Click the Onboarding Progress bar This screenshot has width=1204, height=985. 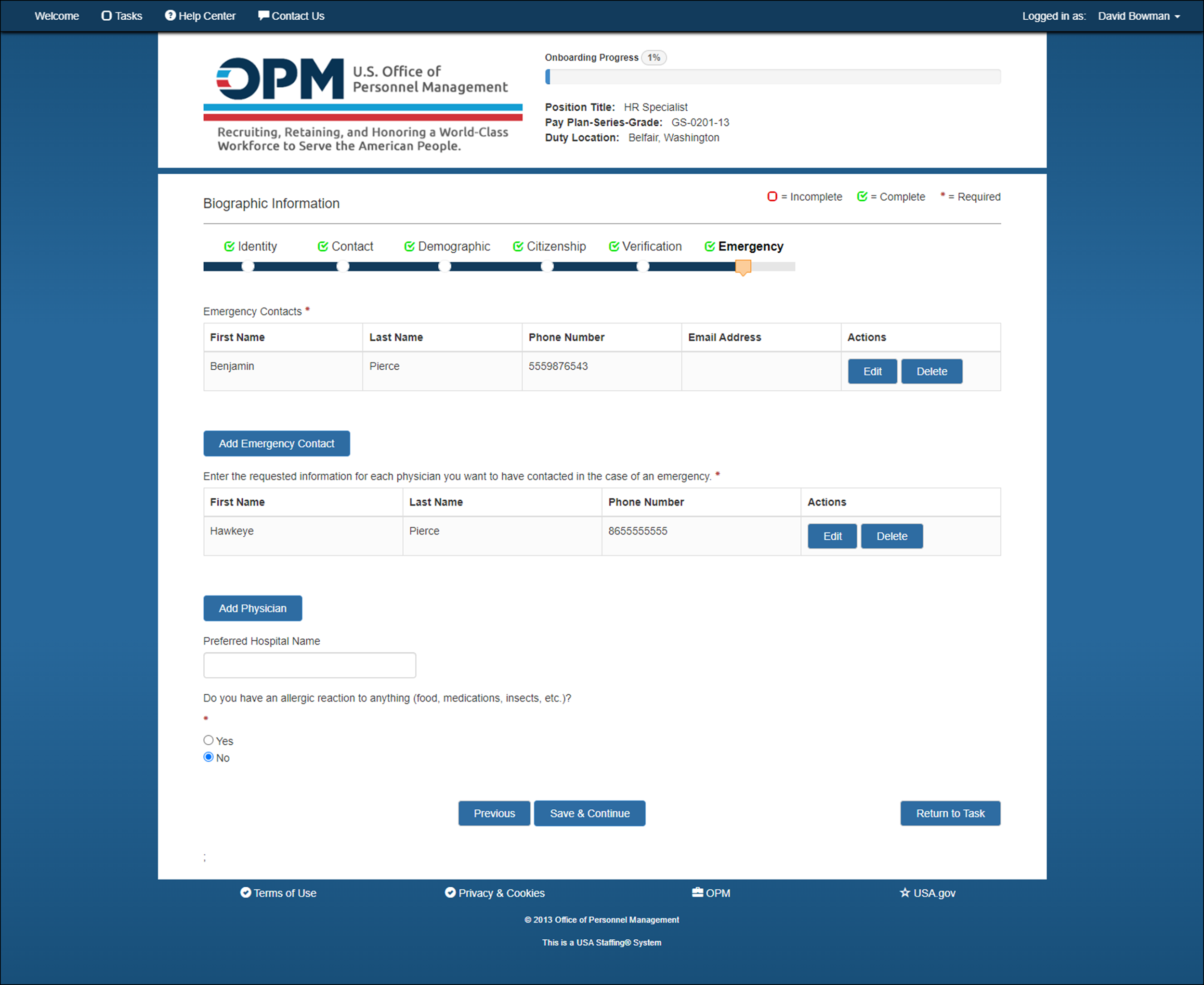coord(772,77)
